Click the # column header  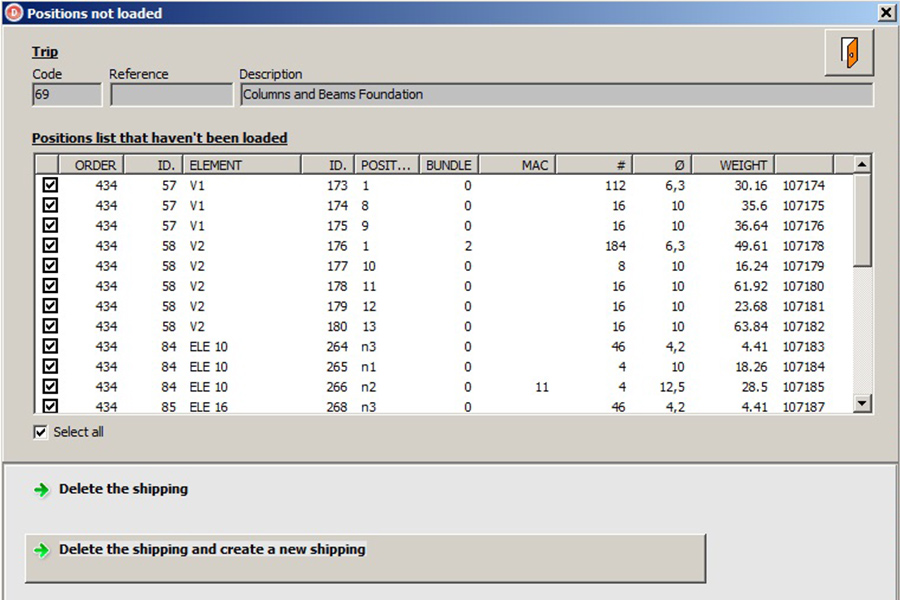tap(594, 165)
